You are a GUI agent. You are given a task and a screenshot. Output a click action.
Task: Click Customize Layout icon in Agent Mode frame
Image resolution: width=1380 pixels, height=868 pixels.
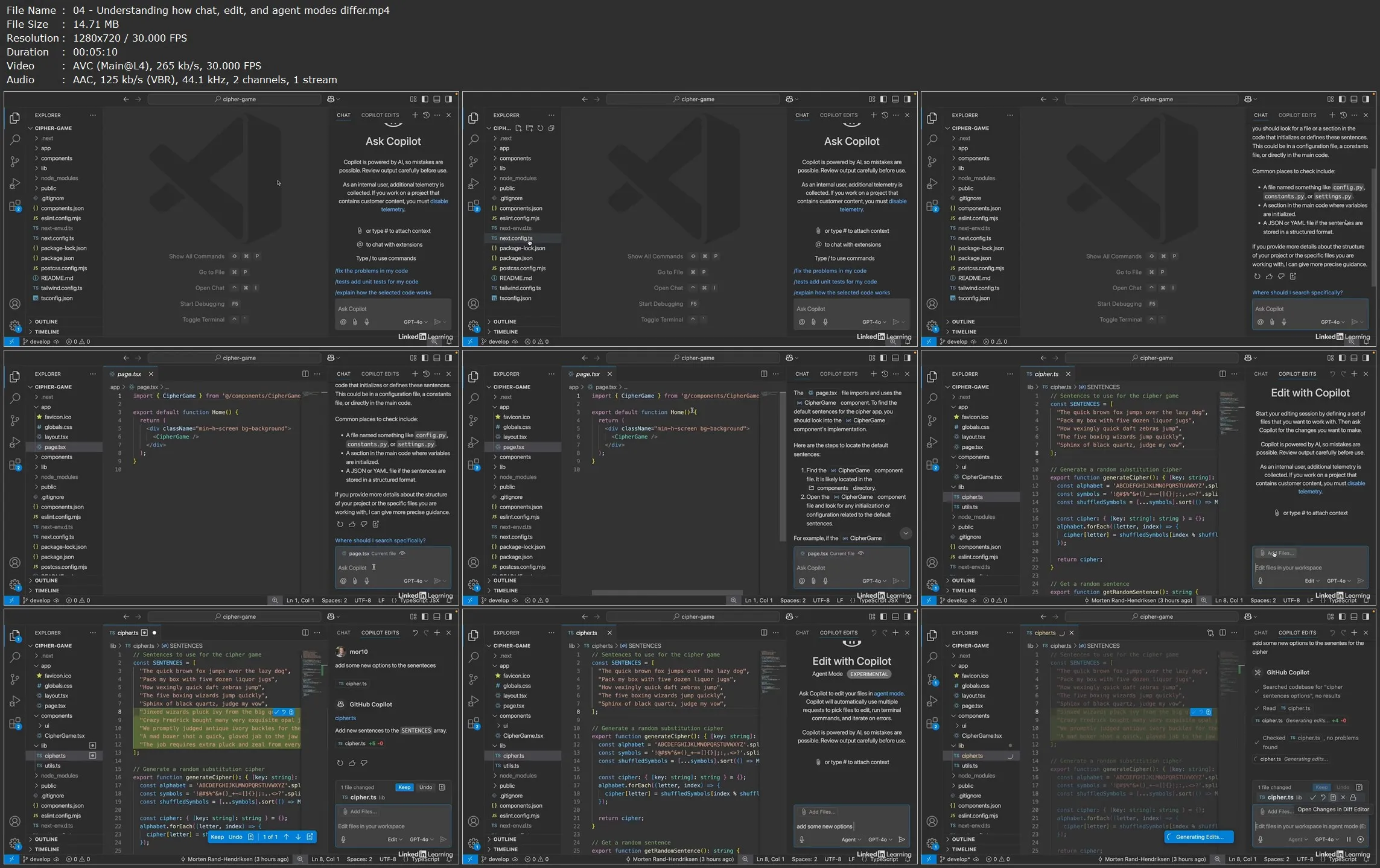[872, 616]
